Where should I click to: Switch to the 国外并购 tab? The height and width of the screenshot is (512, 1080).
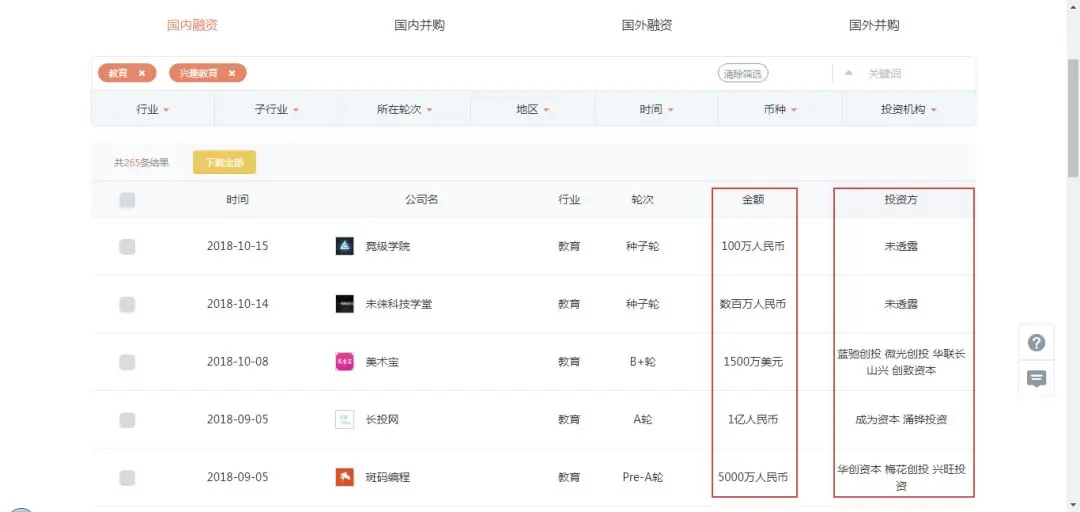click(874, 25)
